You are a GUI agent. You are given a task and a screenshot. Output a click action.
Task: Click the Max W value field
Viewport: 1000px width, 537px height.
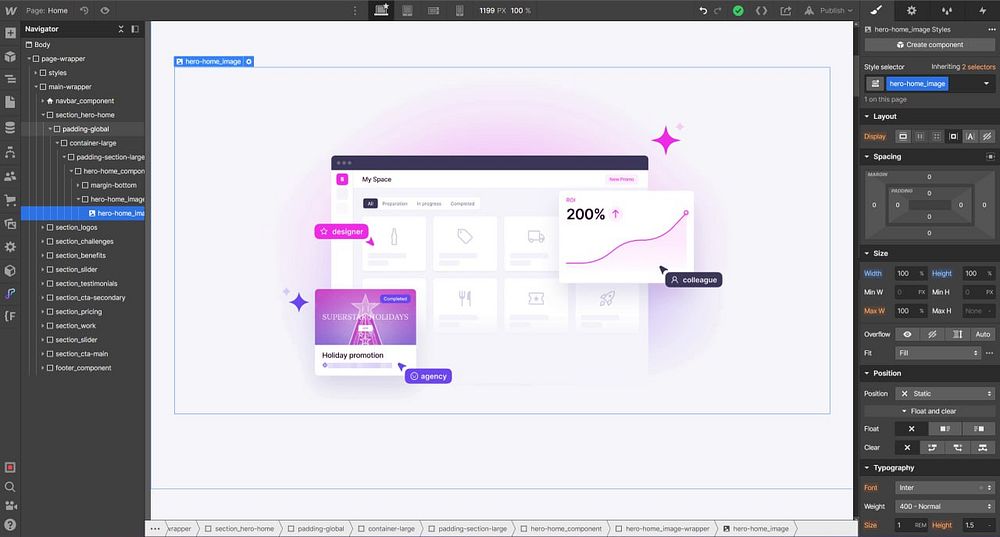pos(910,311)
